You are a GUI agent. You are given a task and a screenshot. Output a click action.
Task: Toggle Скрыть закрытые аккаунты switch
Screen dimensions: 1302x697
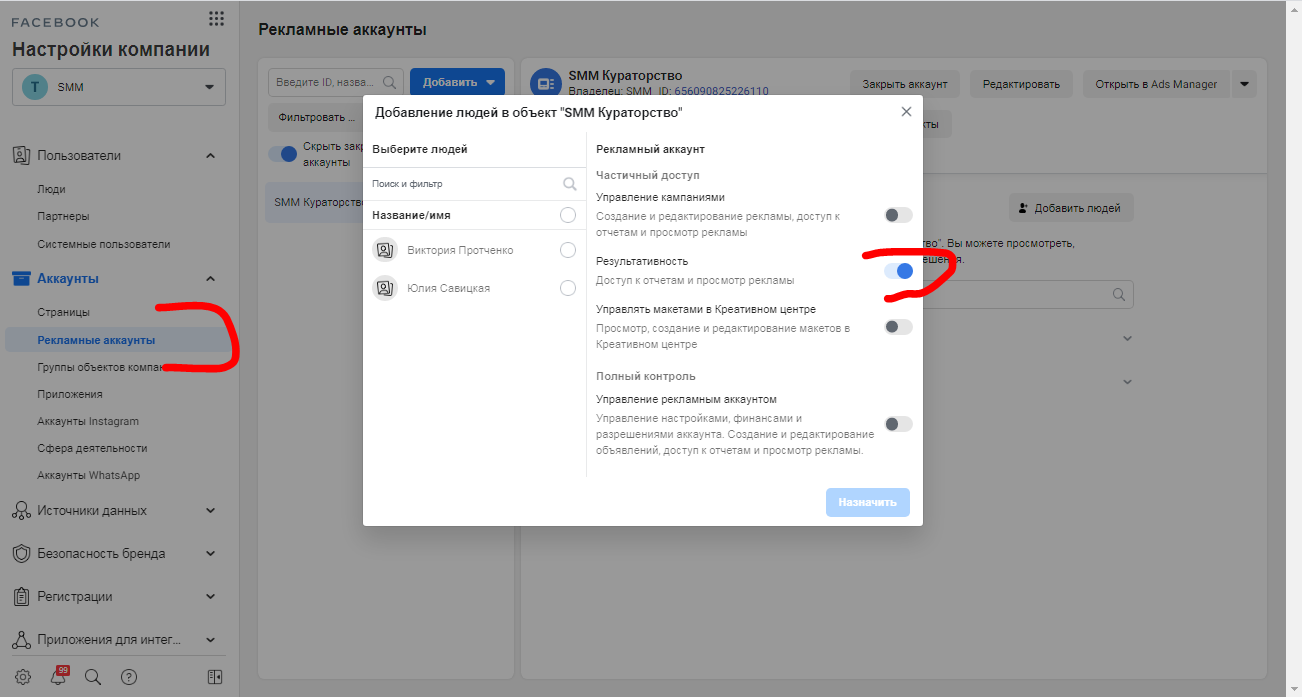pyautogui.click(x=284, y=154)
